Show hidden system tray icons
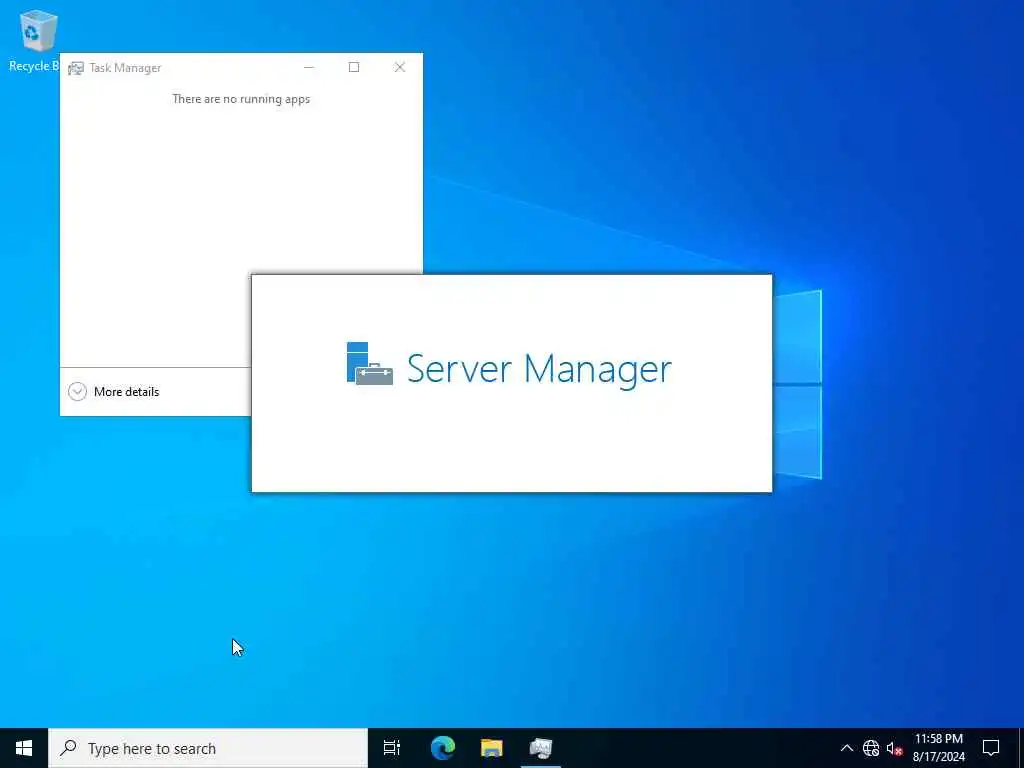The width and height of the screenshot is (1024, 768). 846,748
